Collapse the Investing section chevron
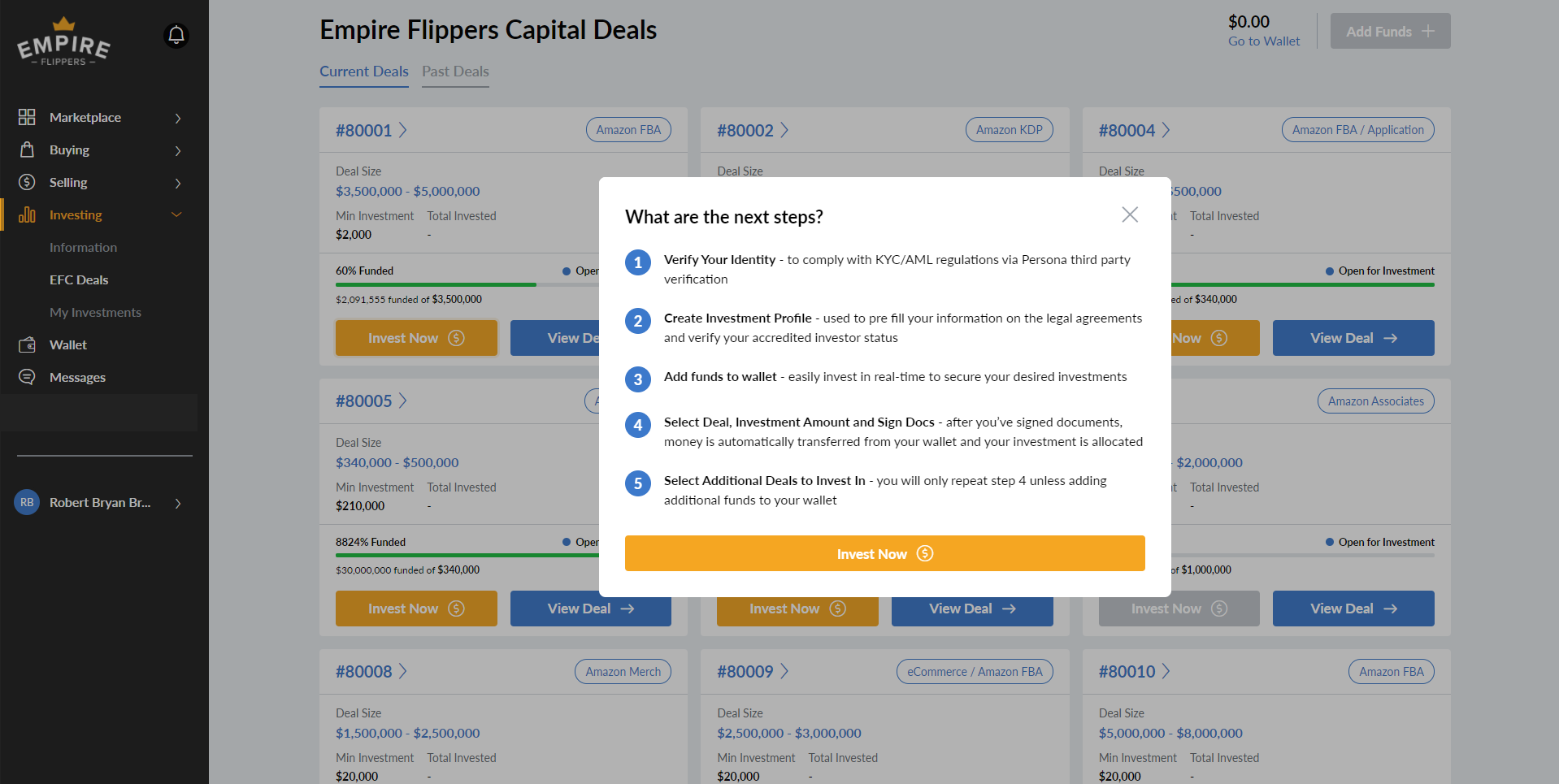 pos(176,214)
